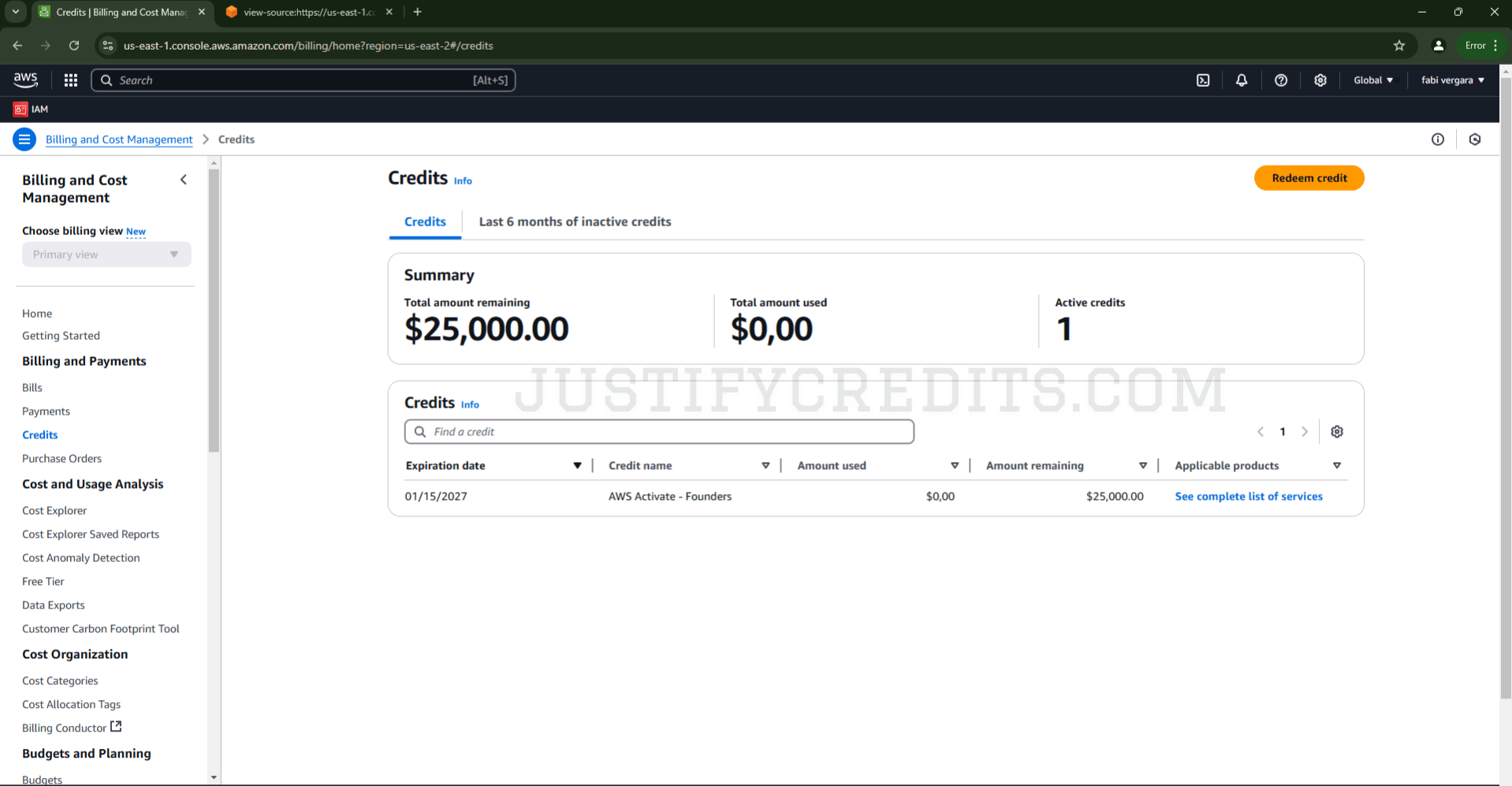Sort by Amount remaining column arrow
This screenshot has height=786, width=1512.
point(1143,466)
